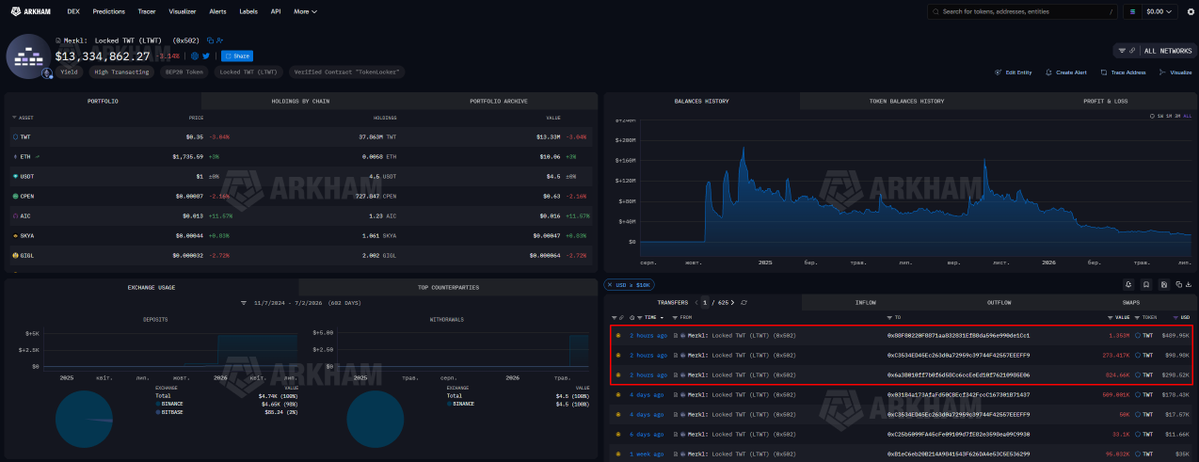Go to the next transfers page
The width and height of the screenshot is (1199, 462).
pos(733,303)
